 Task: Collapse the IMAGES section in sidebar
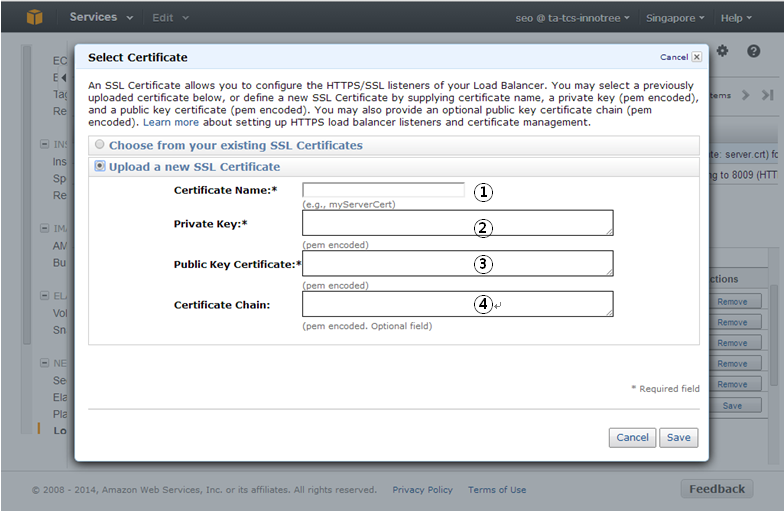44,228
